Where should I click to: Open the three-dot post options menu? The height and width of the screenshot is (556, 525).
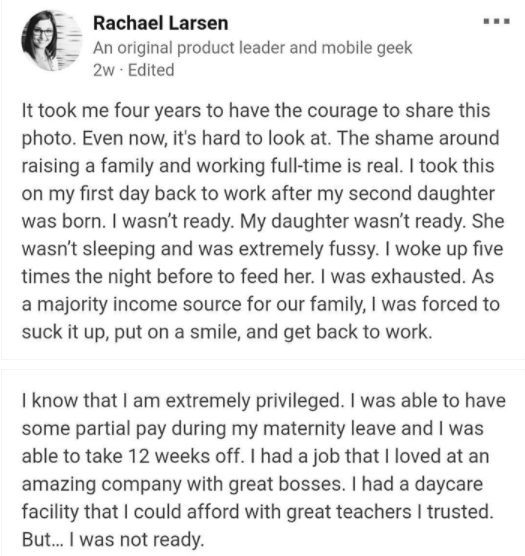click(x=497, y=22)
